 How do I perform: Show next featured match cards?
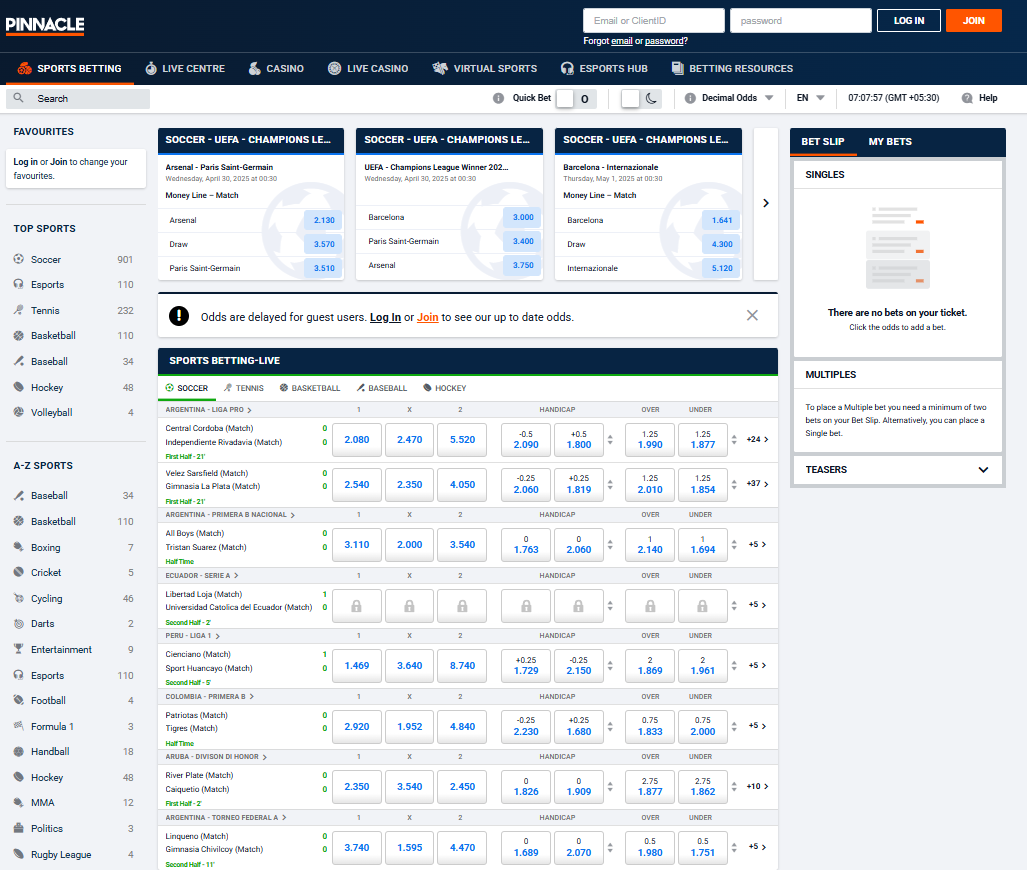point(766,203)
